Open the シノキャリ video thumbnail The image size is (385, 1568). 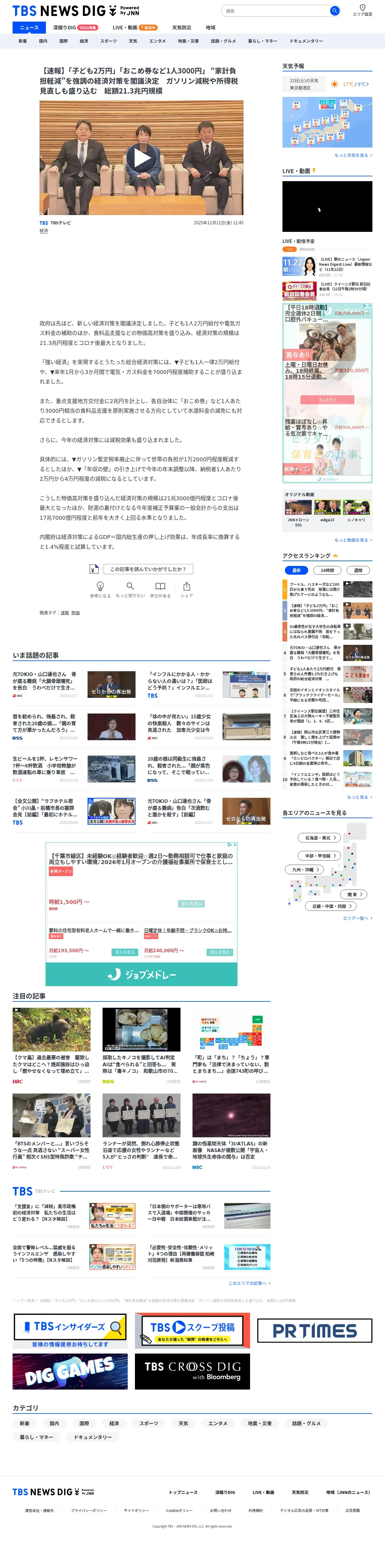pos(357,508)
